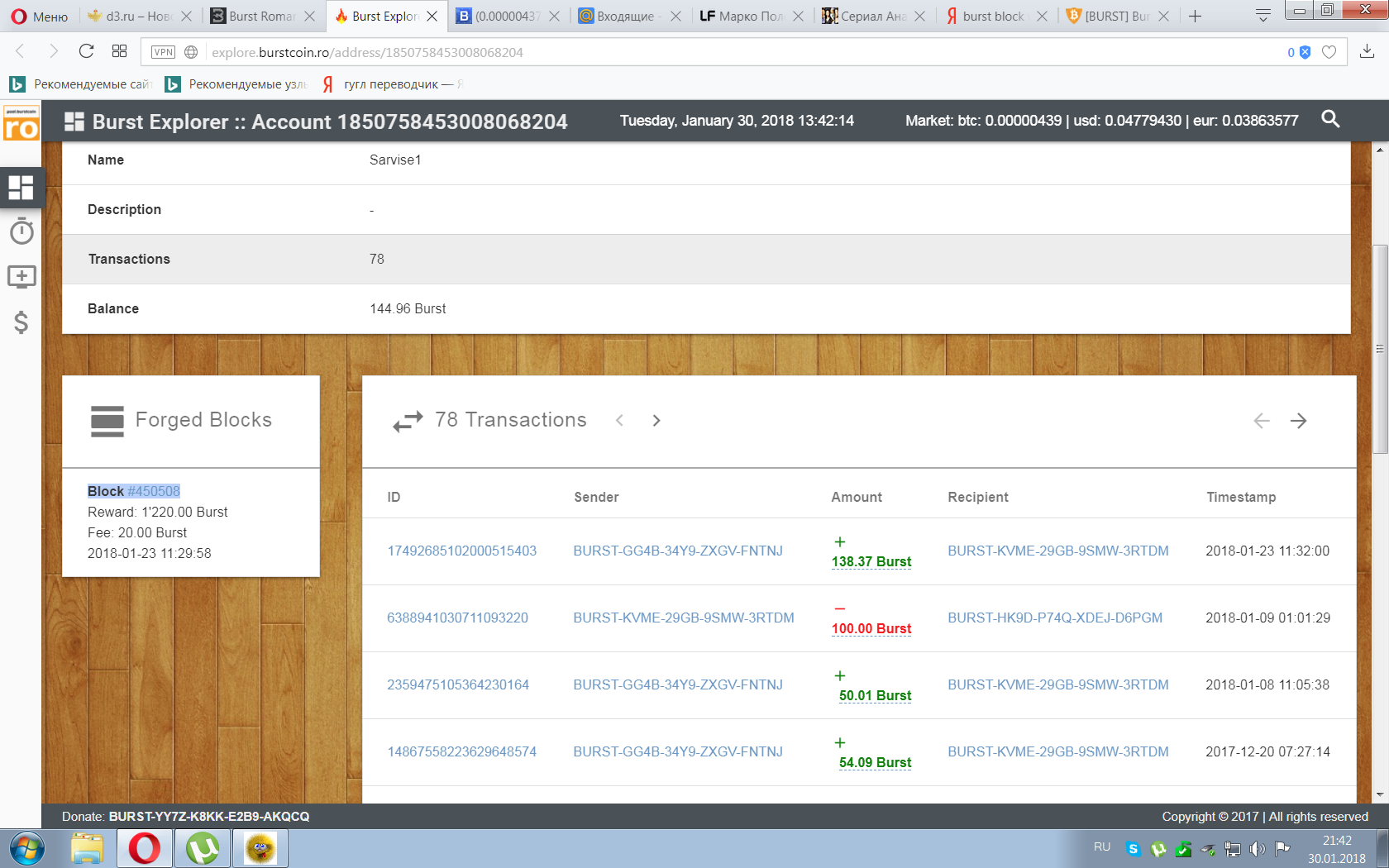This screenshot has height=868, width=1389.
Task: Open transaction ID 2359475105364230164
Action: coord(458,684)
